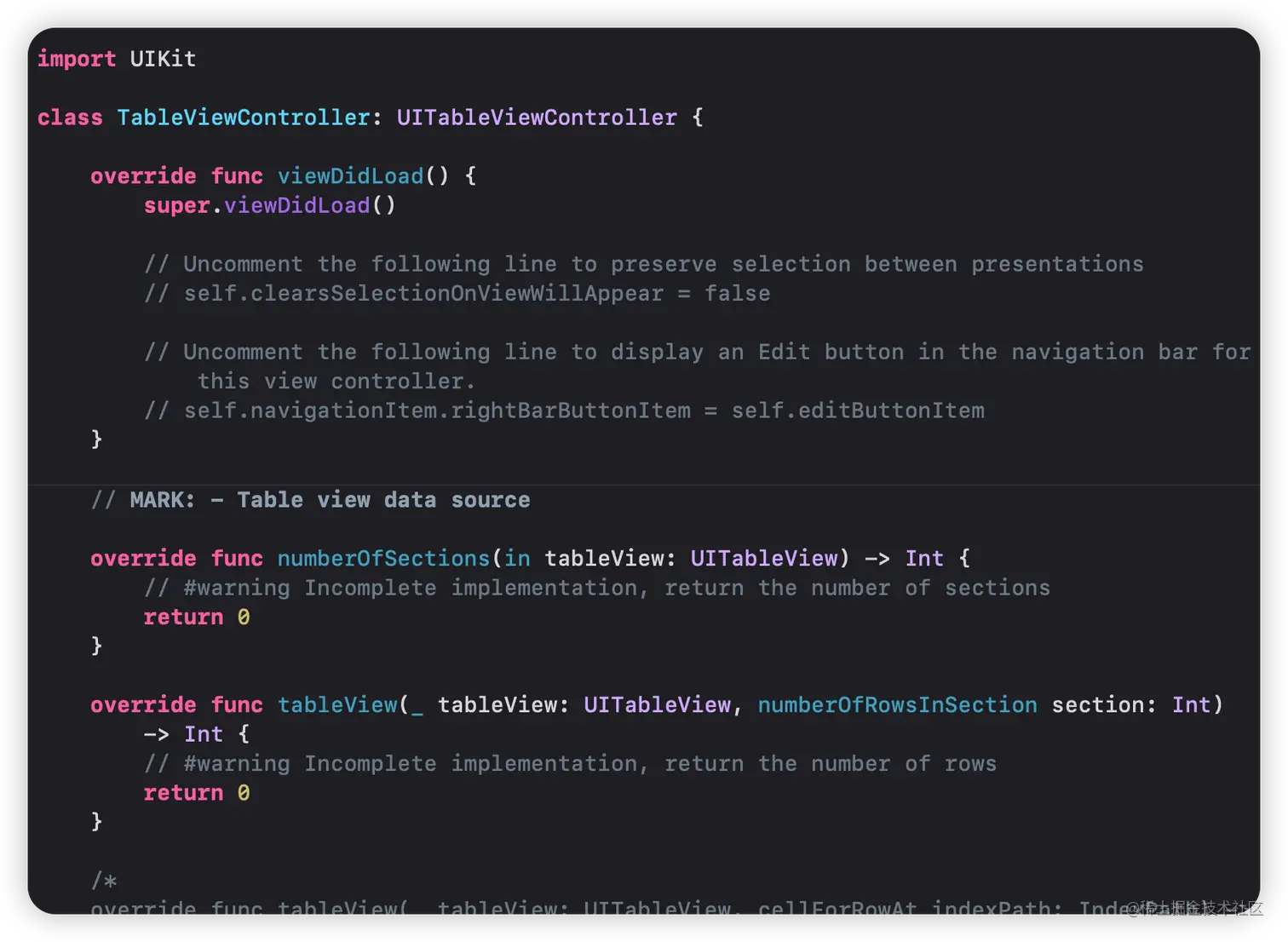Click the super.viewDidLoad() call

(x=268, y=205)
